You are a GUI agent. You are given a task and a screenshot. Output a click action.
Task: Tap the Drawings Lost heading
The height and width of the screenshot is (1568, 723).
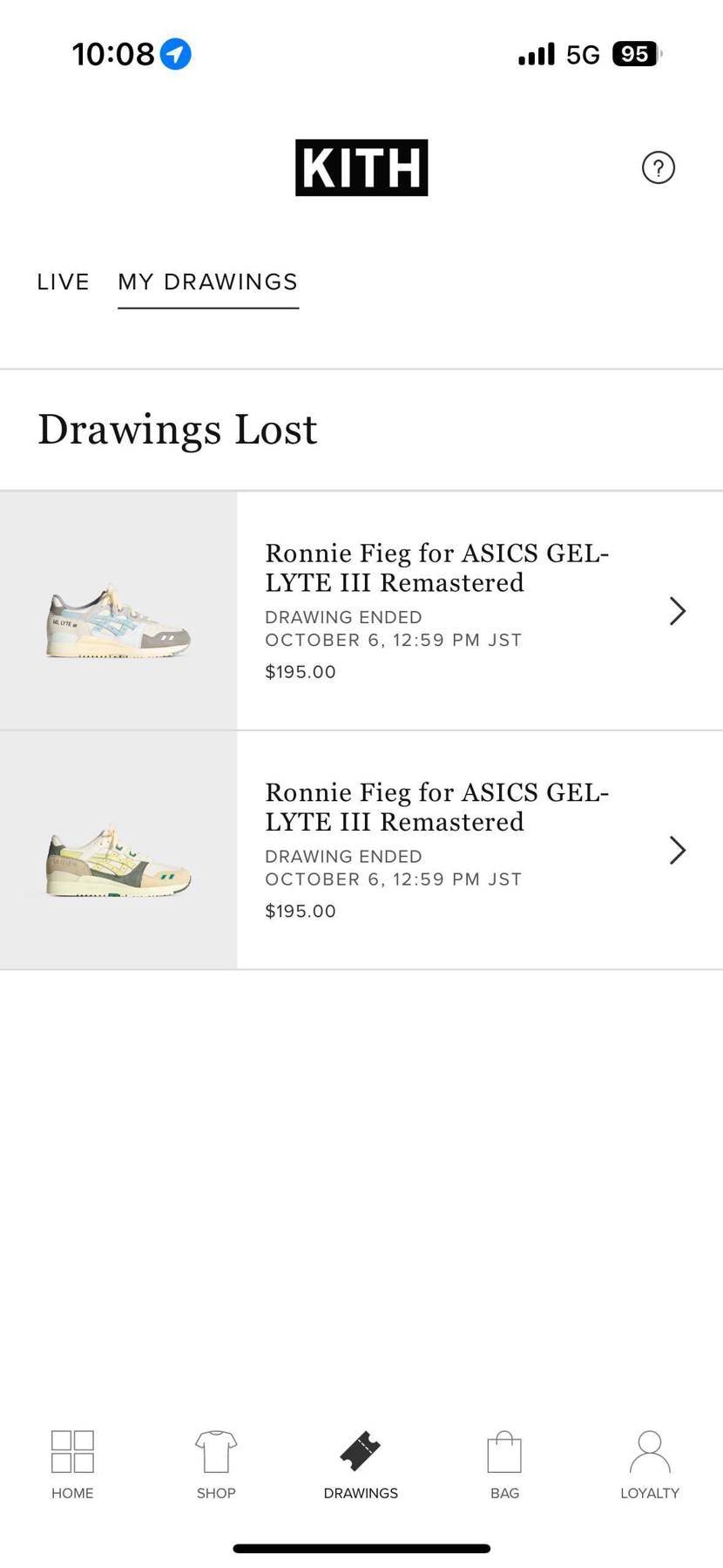(178, 430)
